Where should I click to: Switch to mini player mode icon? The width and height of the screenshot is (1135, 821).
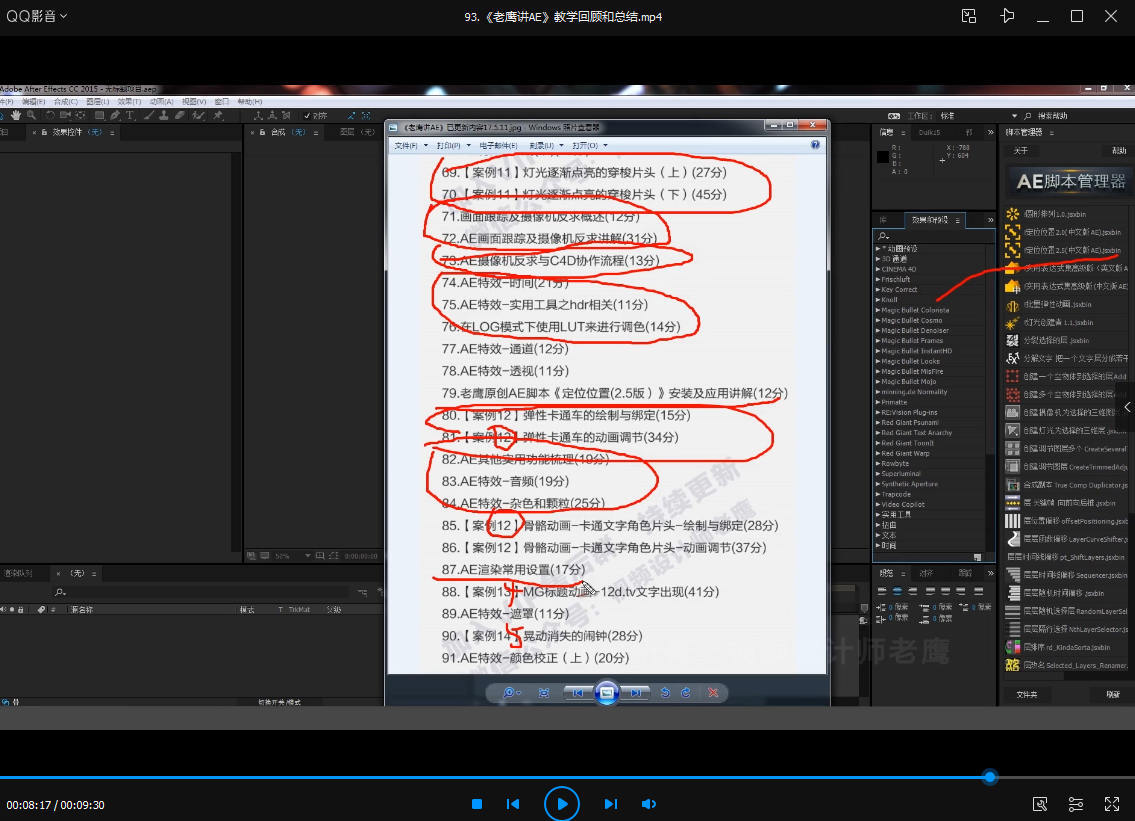coord(968,16)
